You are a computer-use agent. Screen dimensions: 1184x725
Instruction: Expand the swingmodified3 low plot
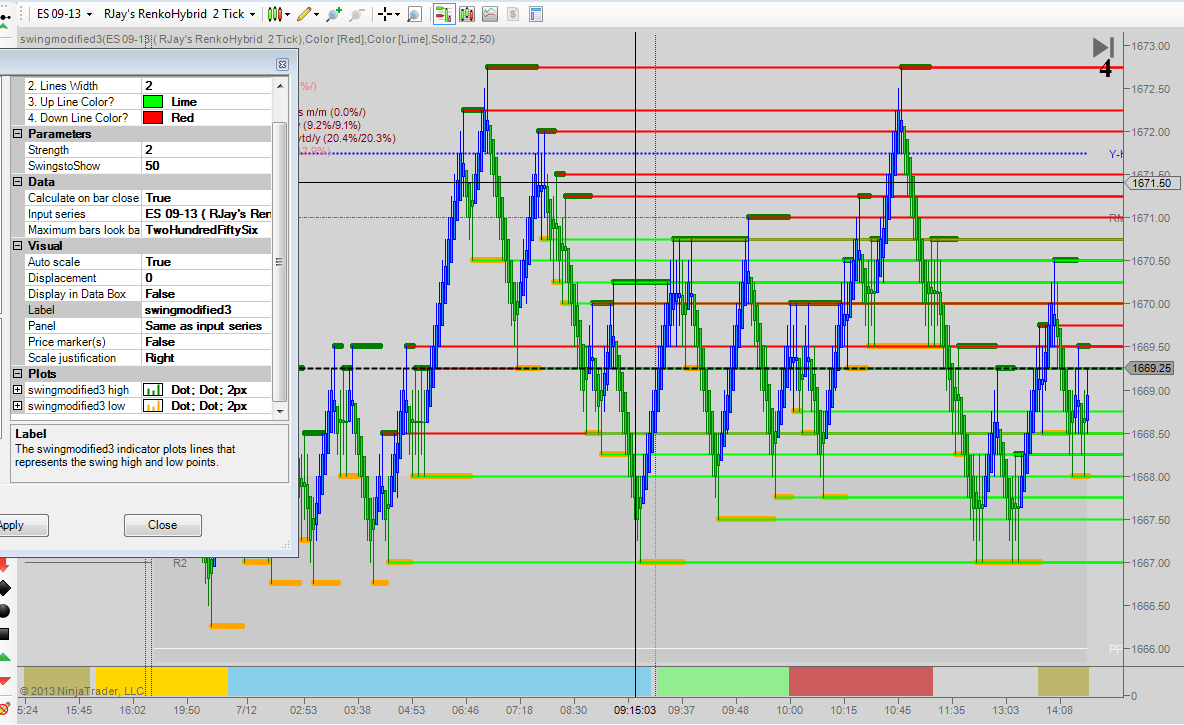click(x=17, y=406)
